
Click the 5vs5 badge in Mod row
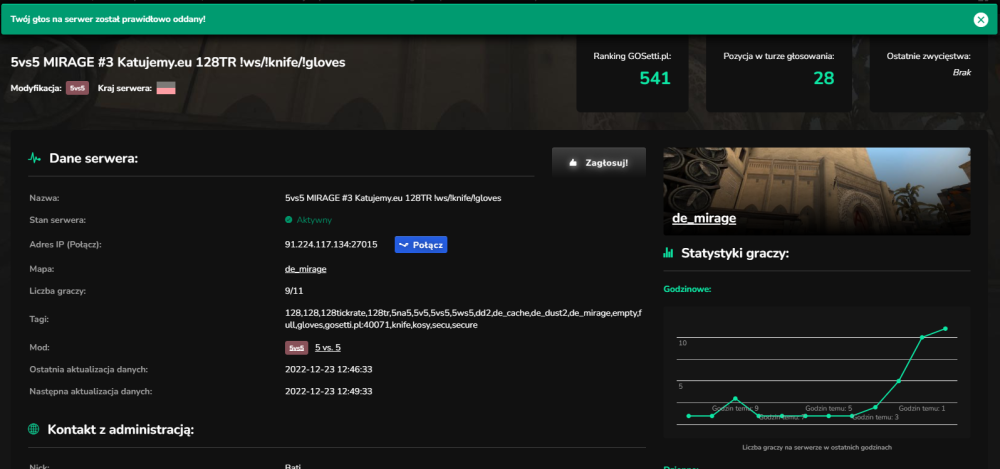[x=297, y=348]
